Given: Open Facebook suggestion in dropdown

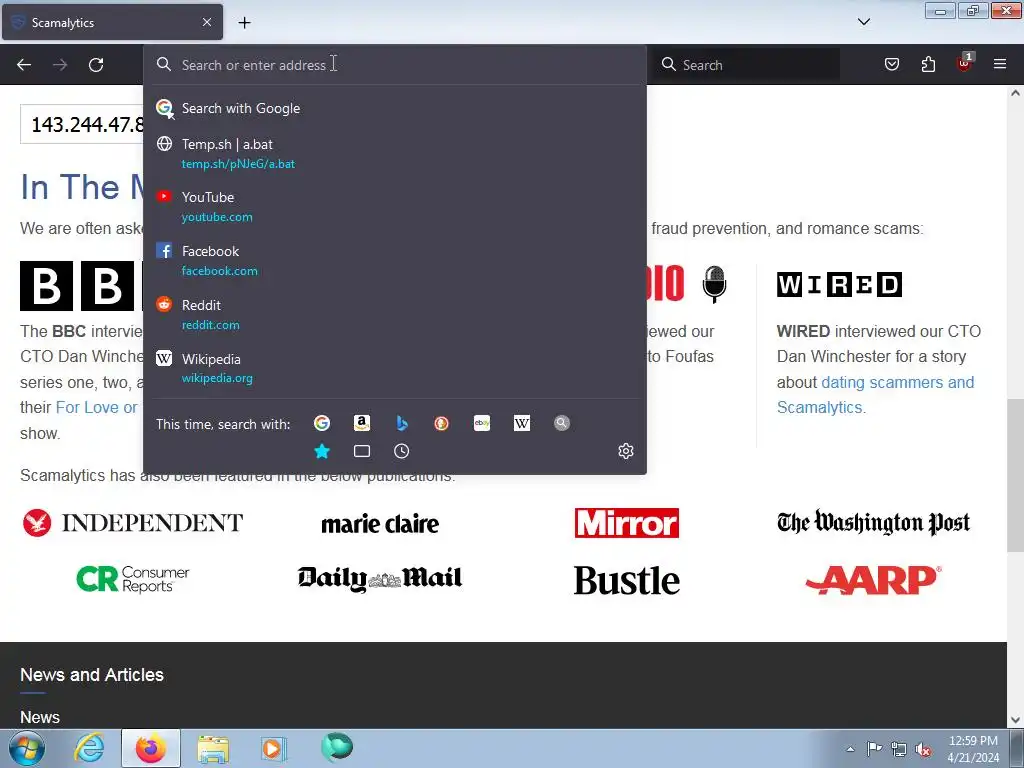Looking at the screenshot, I should click(395, 261).
